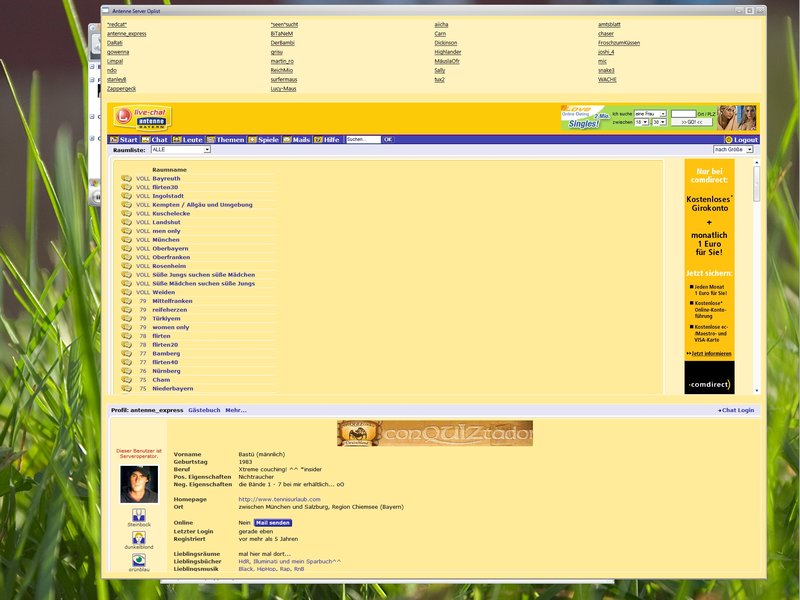
Task: Click user antenne_express in the oplist
Action: click(126, 33)
